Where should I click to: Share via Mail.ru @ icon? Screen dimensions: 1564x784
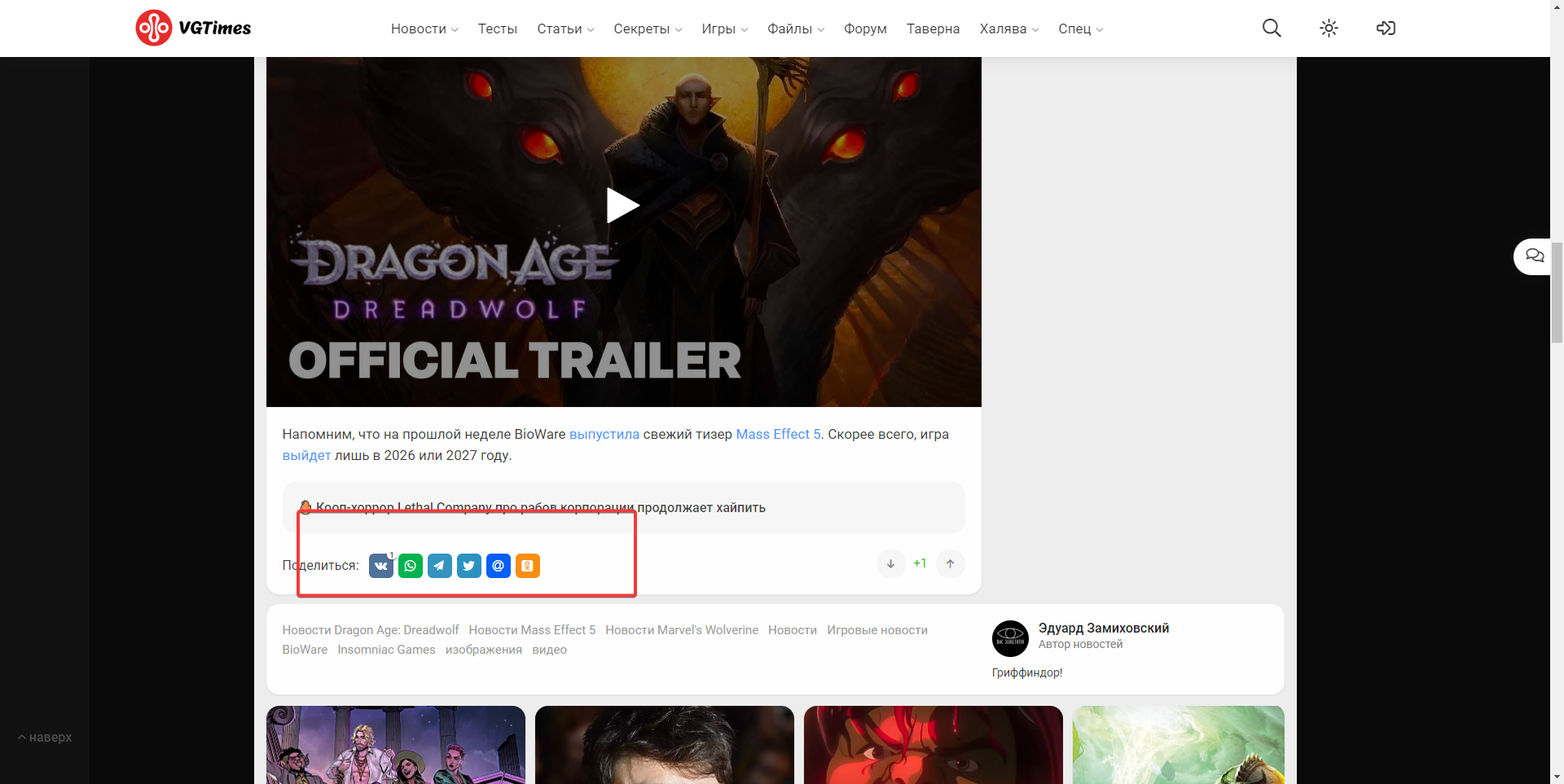[499, 566]
